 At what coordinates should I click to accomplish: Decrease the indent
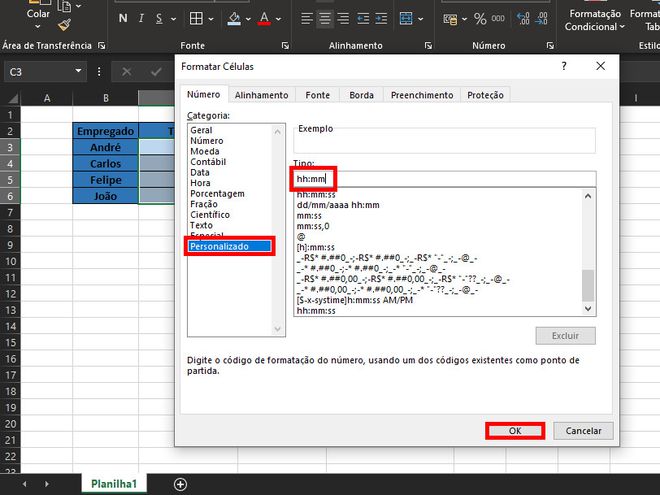[363, 19]
